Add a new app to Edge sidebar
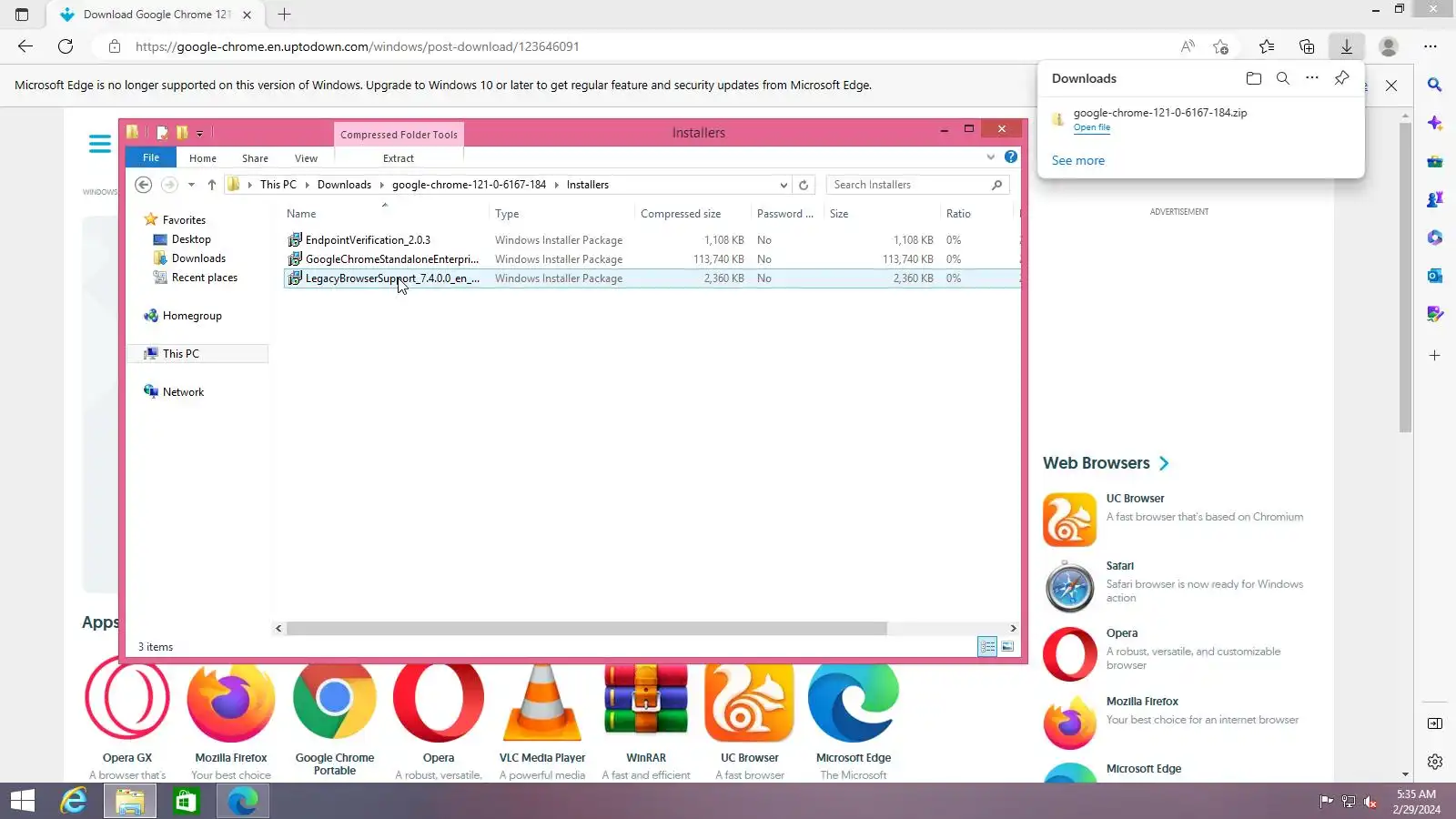Image resolution: width=1456 pixels, height=819 pixels. click(x=1435, y=355)
